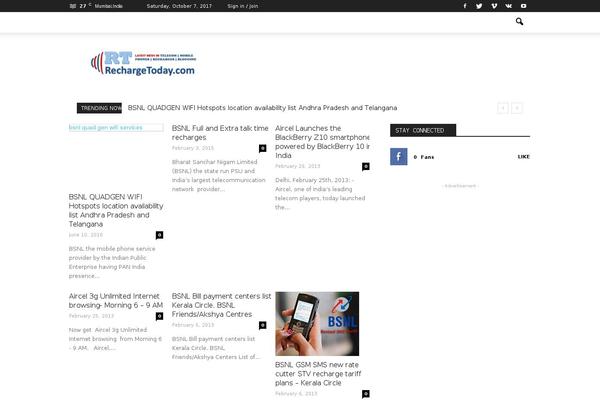The image size is (600, 400).
Task: Open the trending BSNL QUADGEN WIFI ticker headline
Action: (262, 108)
